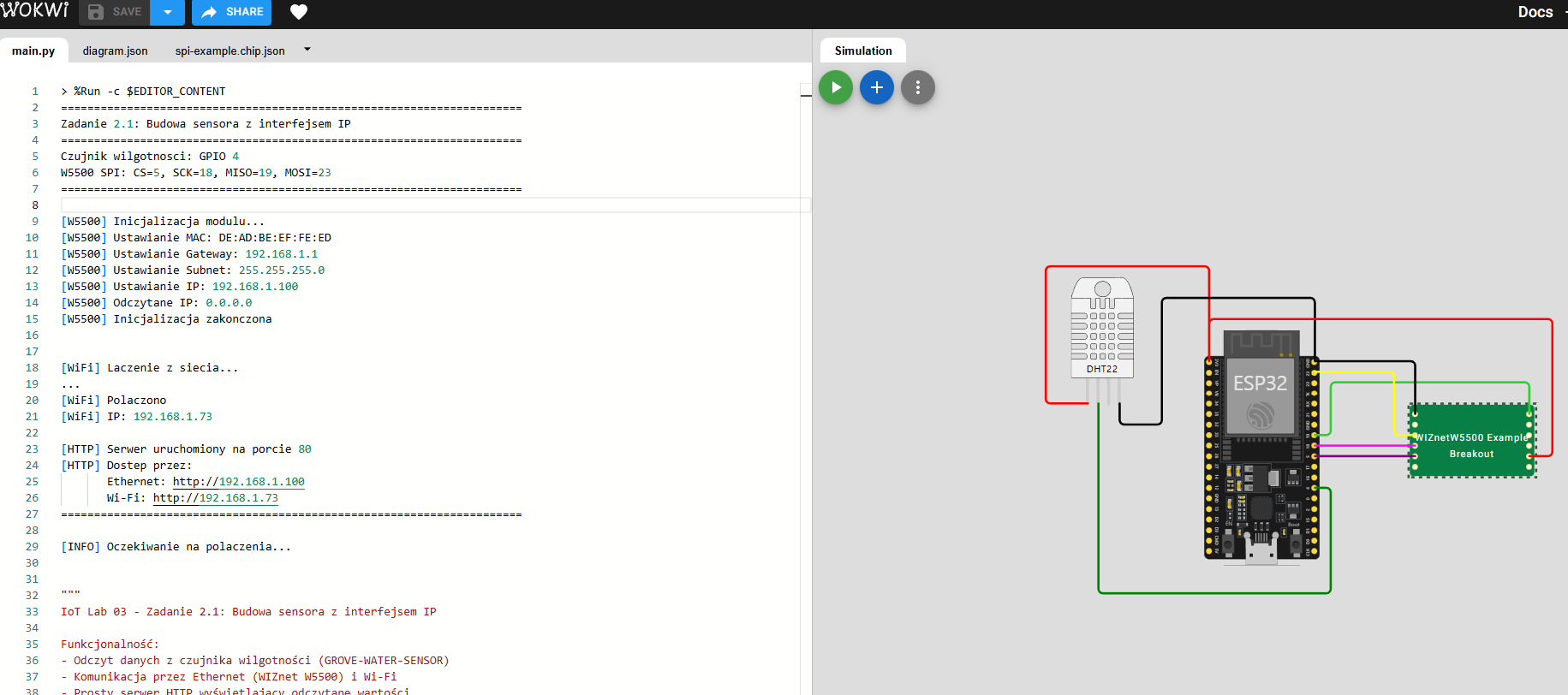Share the project using SHARE button
This screenshot has height=695, width=1568.
(x=232, y=12)
